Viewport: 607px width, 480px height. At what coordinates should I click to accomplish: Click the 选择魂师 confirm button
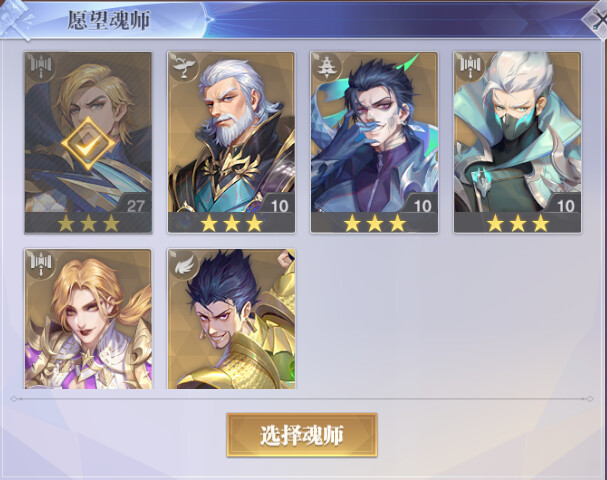tap(302, 435)
